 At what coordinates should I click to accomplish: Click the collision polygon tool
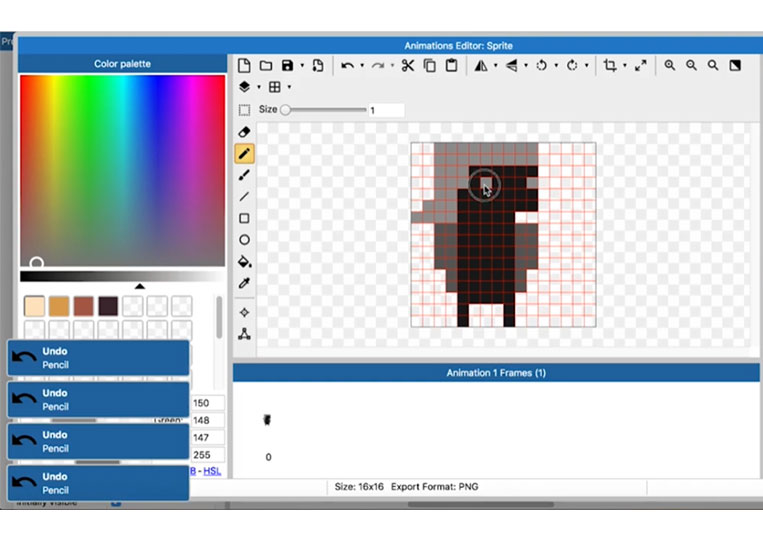coord(244,334)
